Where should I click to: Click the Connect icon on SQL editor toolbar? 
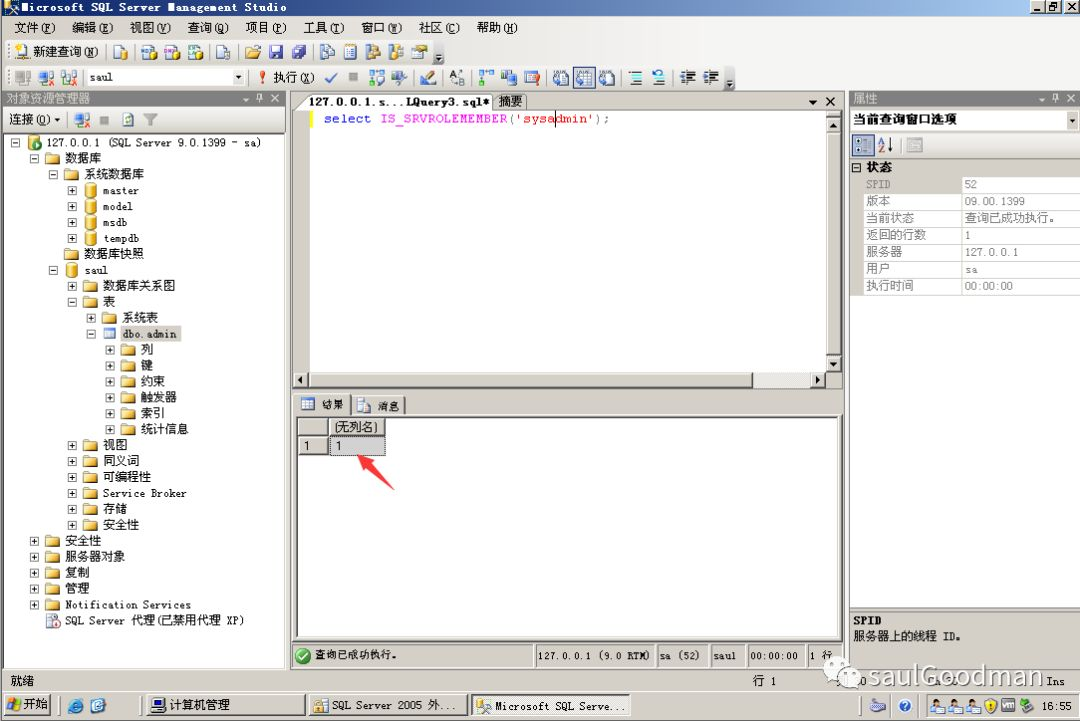pos(23,78)
